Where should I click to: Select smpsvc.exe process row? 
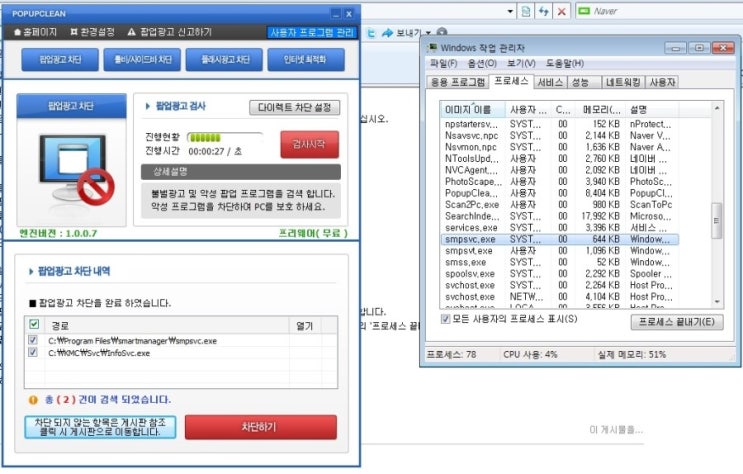pyautogui.click(x=559, y=239)
